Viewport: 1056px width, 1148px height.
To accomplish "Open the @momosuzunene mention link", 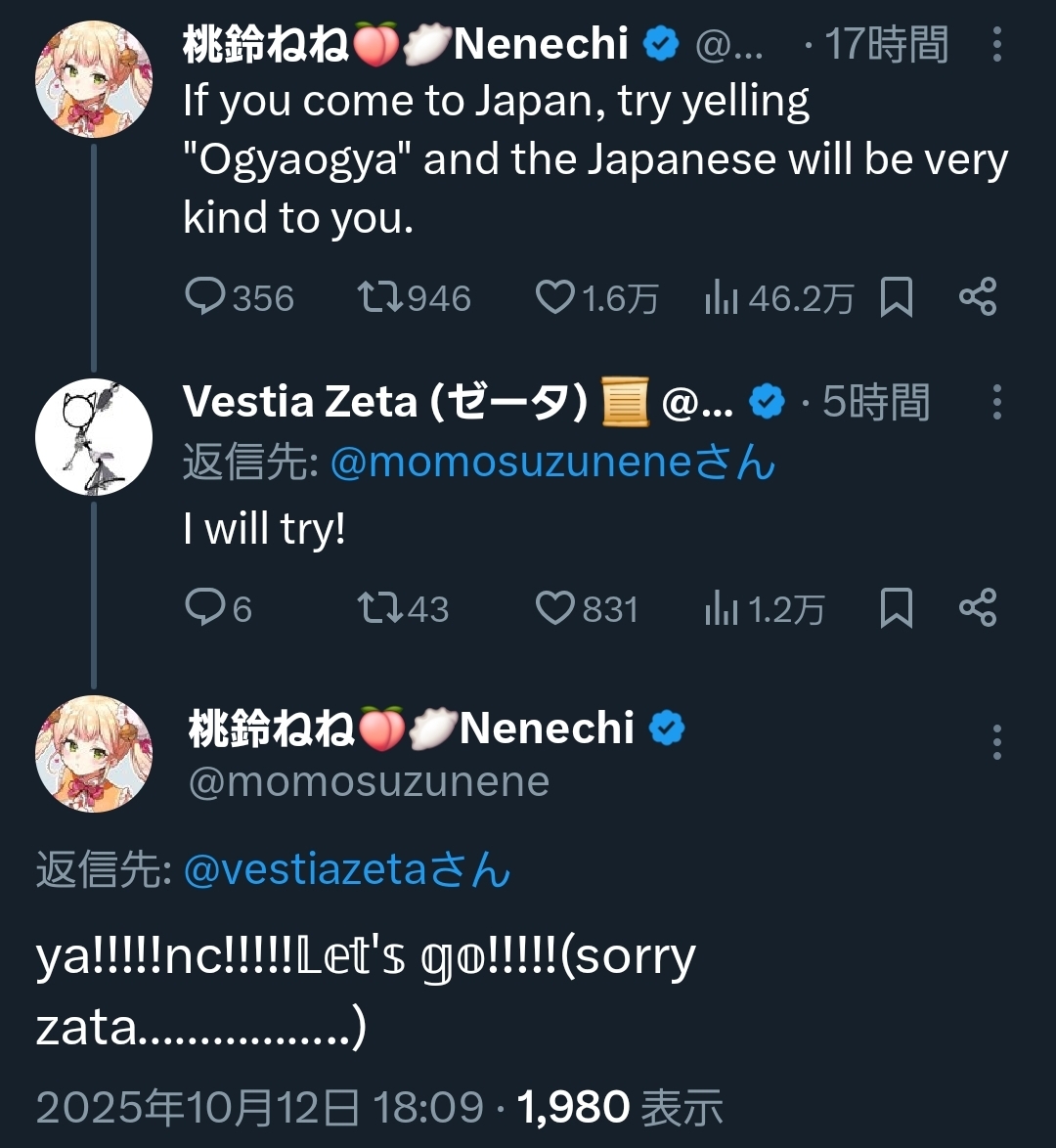I will 512,463.
